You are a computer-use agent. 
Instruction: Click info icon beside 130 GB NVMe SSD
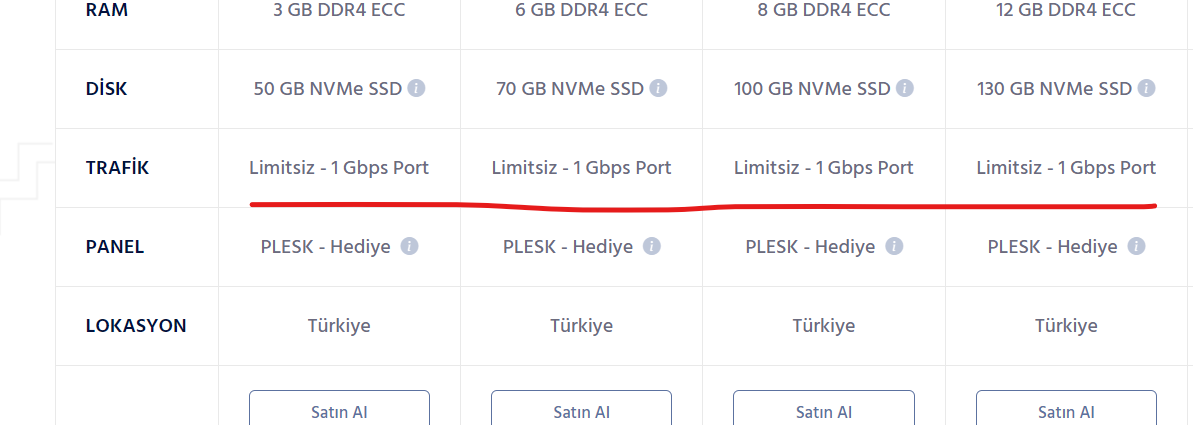click(1147, 88)
